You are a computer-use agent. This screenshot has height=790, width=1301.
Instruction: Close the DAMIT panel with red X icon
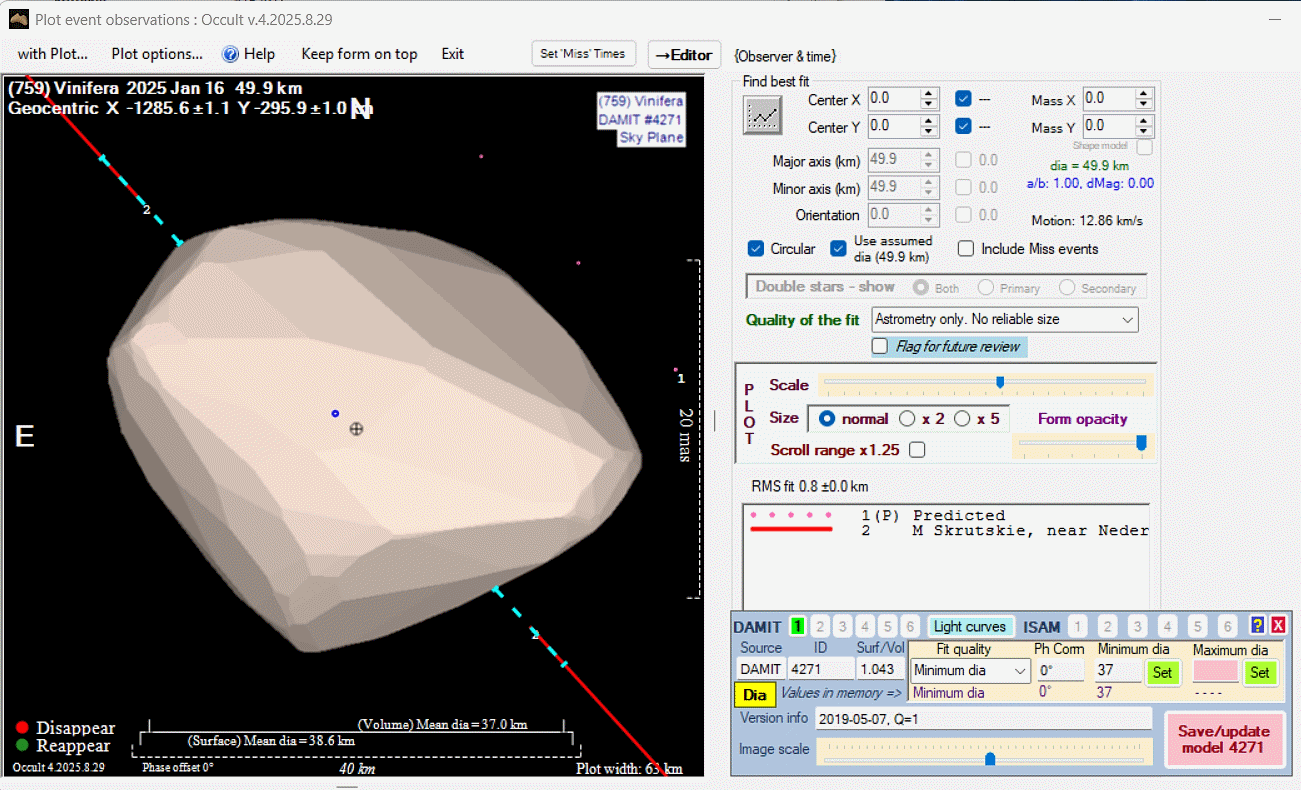tap(1278, 625)
